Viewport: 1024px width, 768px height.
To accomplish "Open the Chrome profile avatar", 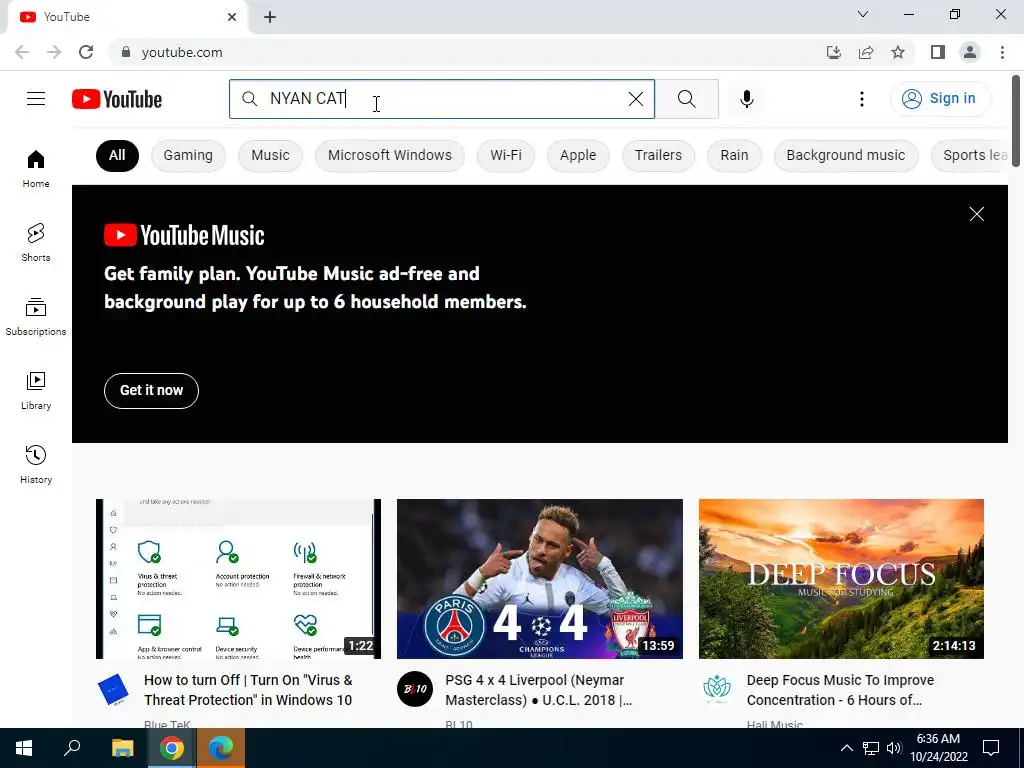I will point(970,52).
